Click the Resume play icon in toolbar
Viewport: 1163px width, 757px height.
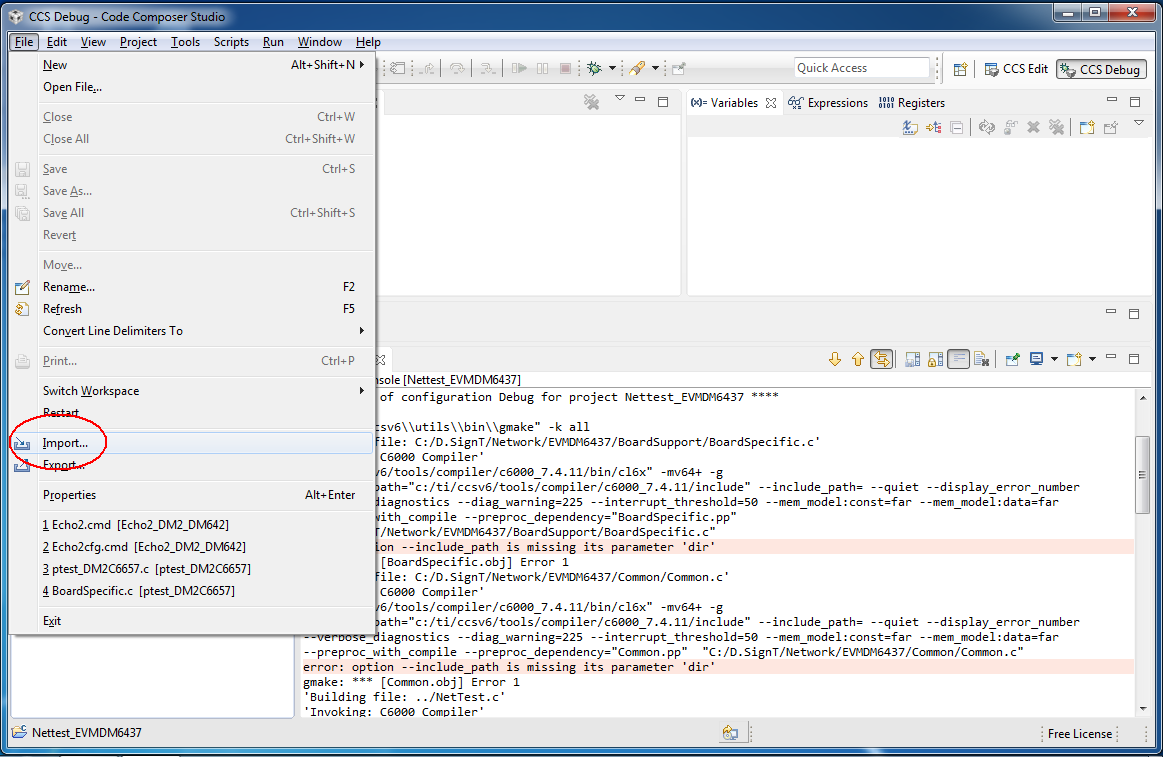click(519, 68)
